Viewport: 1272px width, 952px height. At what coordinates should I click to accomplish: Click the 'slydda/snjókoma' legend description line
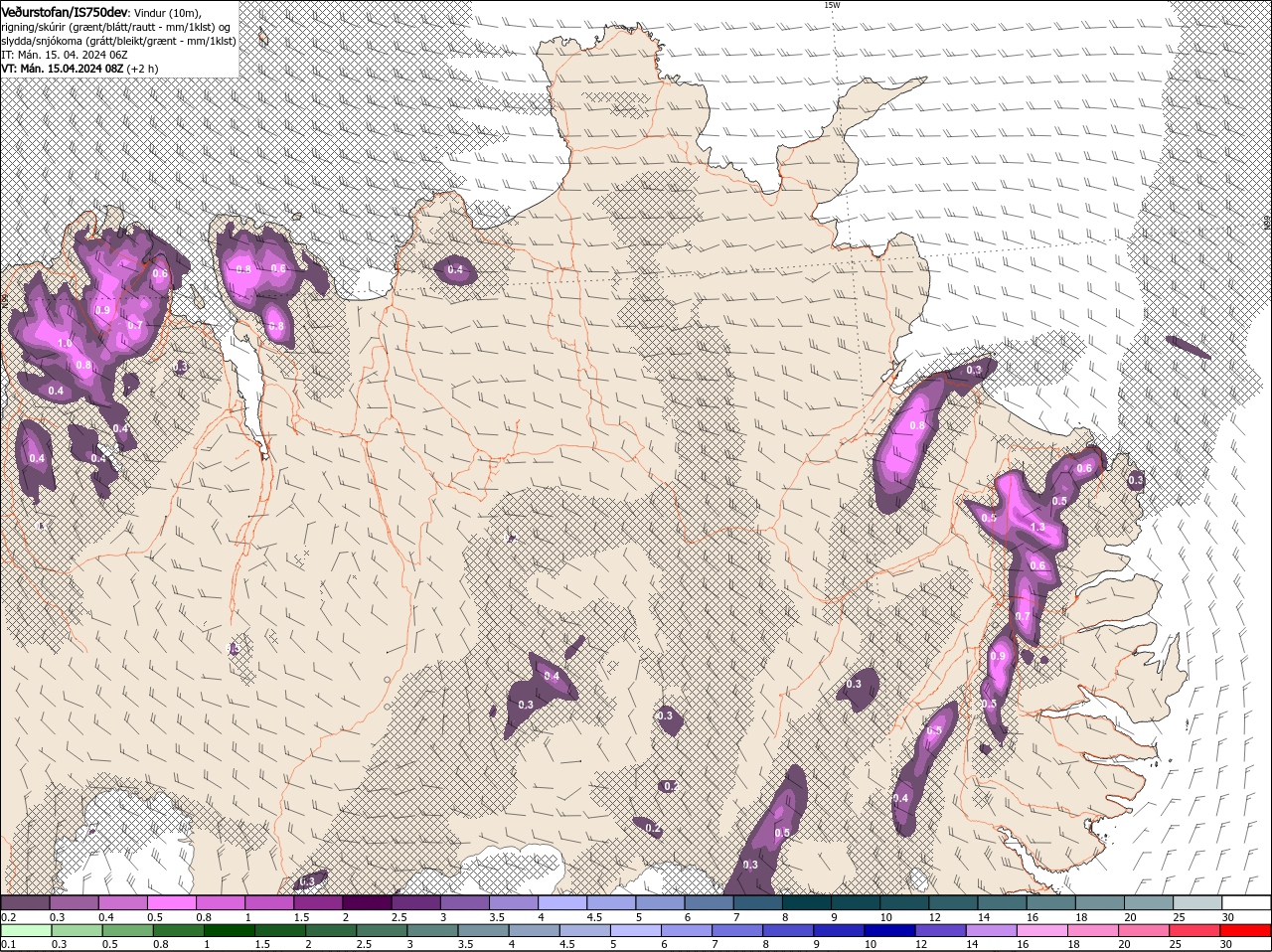pos(119,41)
